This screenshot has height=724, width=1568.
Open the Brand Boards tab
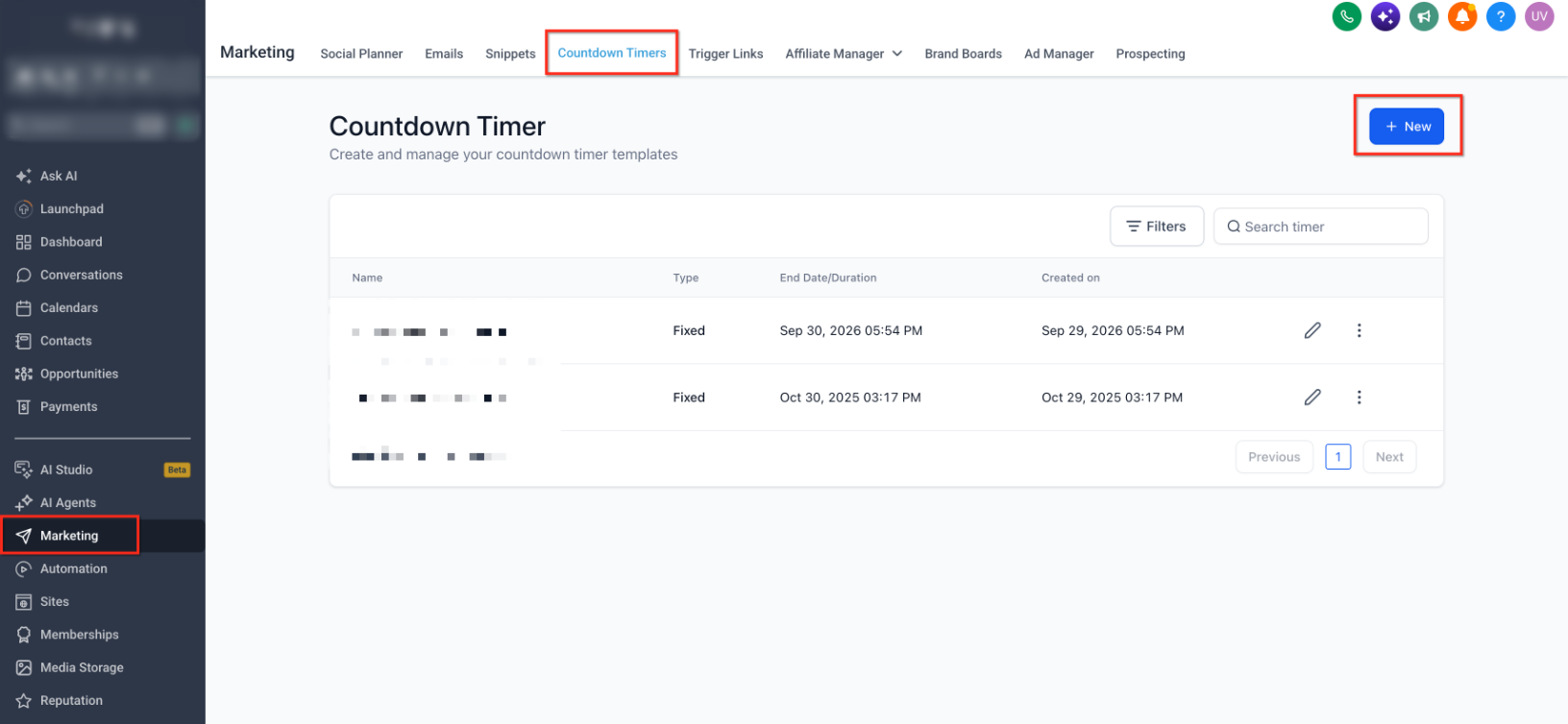point(963,54)
